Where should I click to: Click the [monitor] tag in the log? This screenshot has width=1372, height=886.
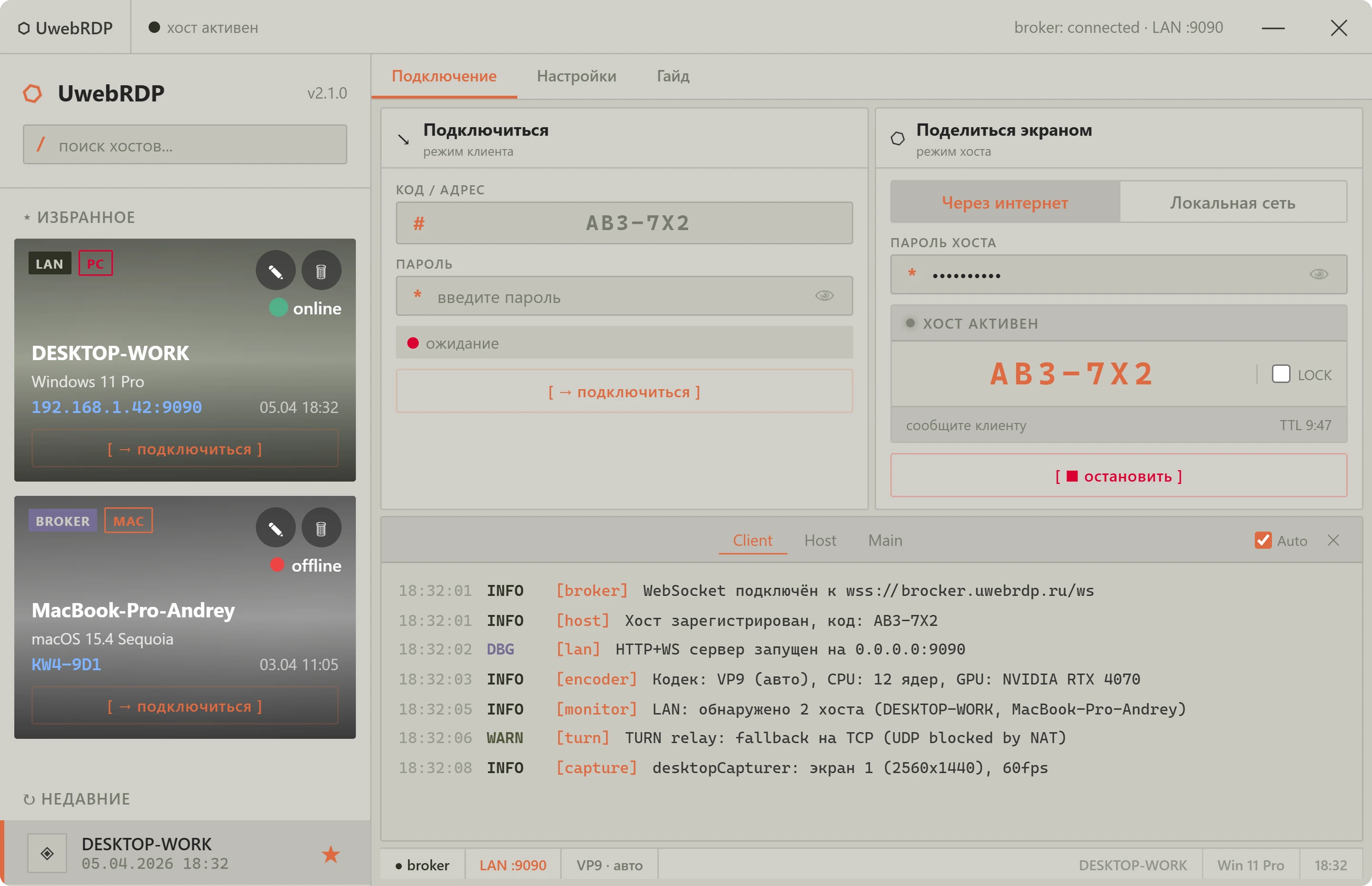596,709
